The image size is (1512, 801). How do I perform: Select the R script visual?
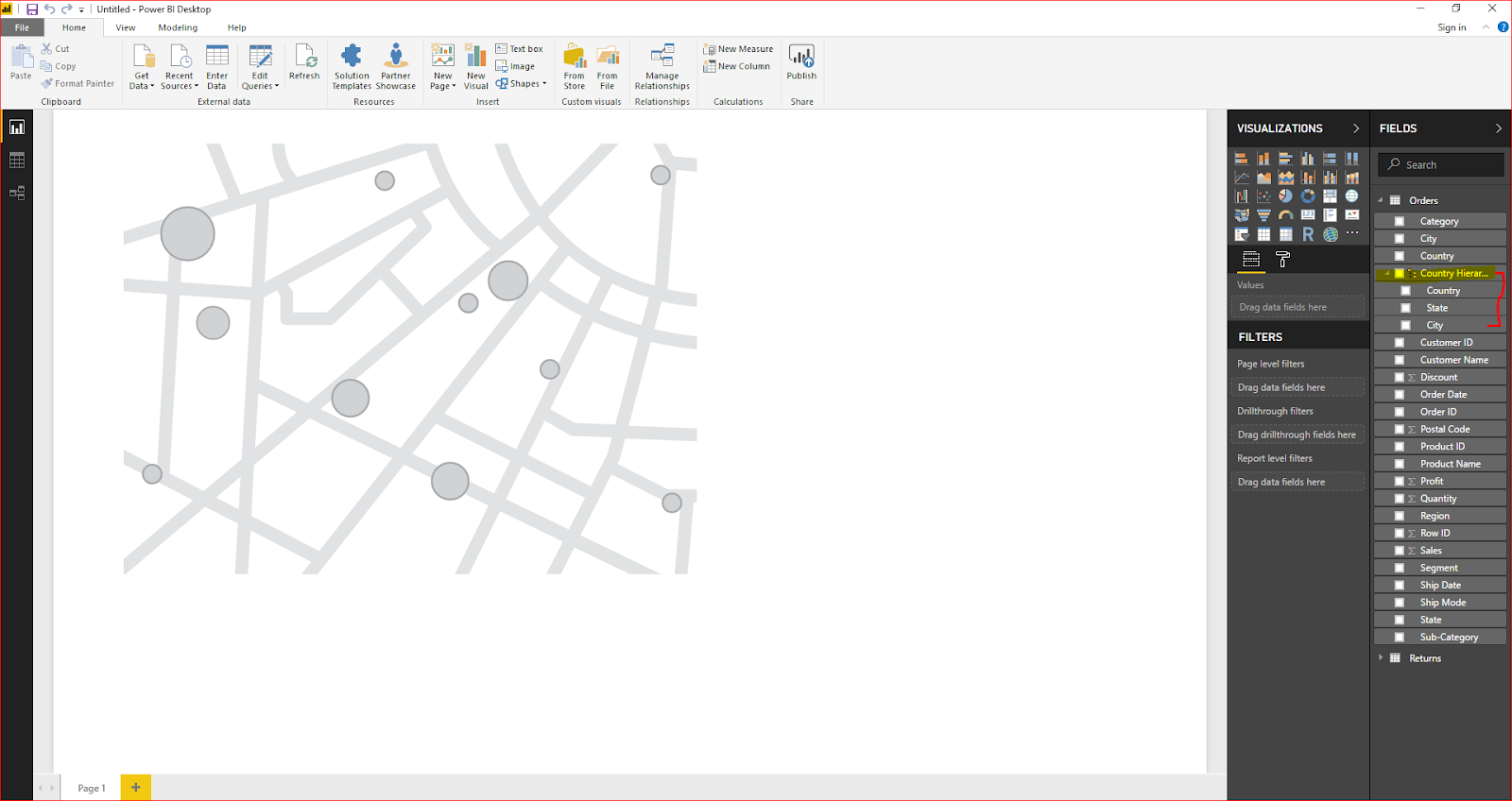click(x=1308, y=233)
